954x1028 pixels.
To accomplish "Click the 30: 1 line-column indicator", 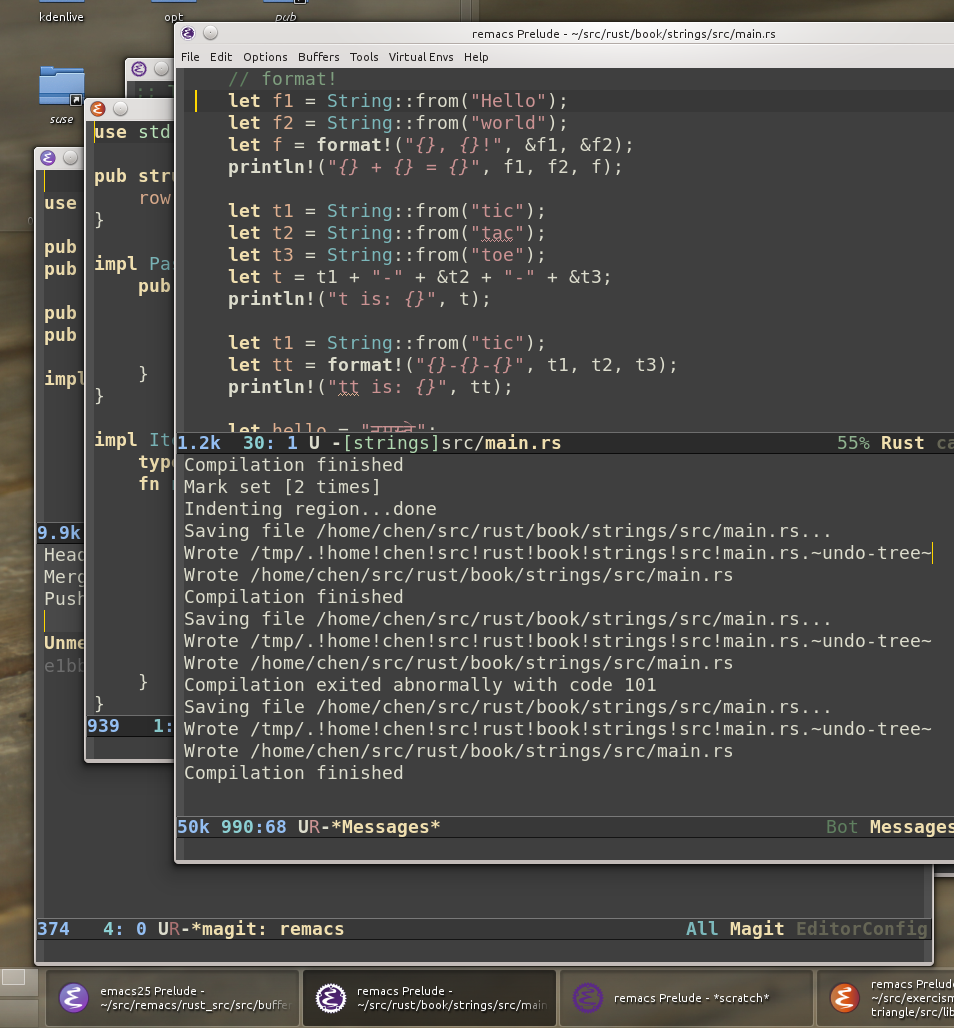I will [270, 443].
